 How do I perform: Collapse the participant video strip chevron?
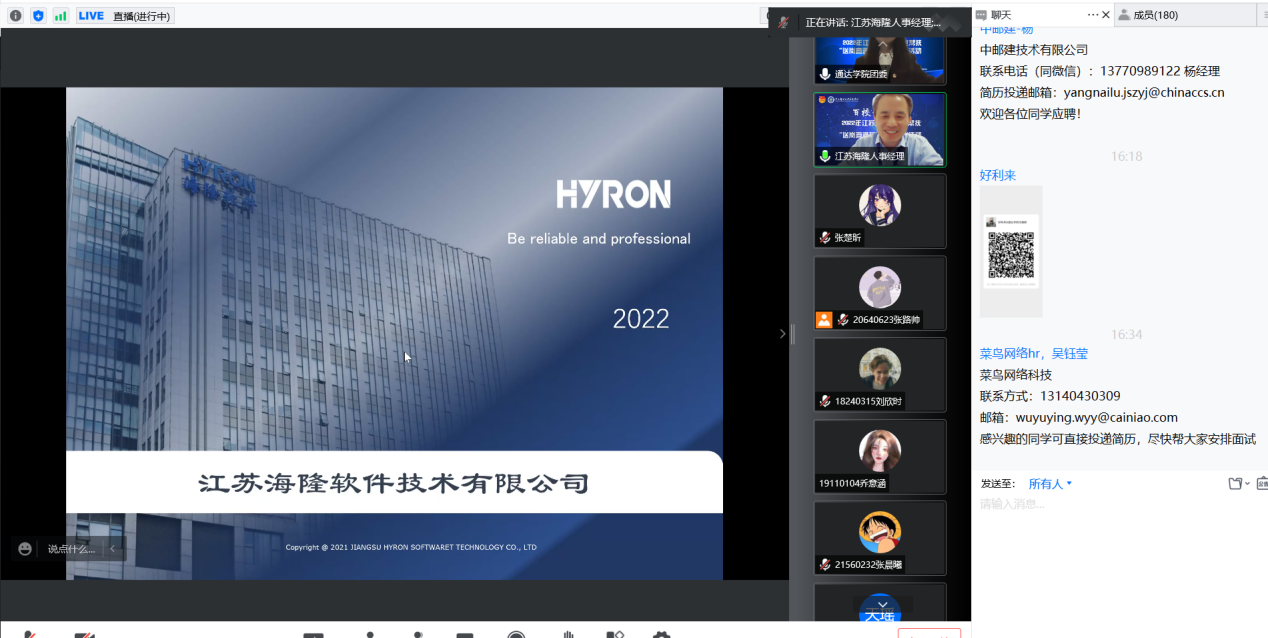(782, 333)
